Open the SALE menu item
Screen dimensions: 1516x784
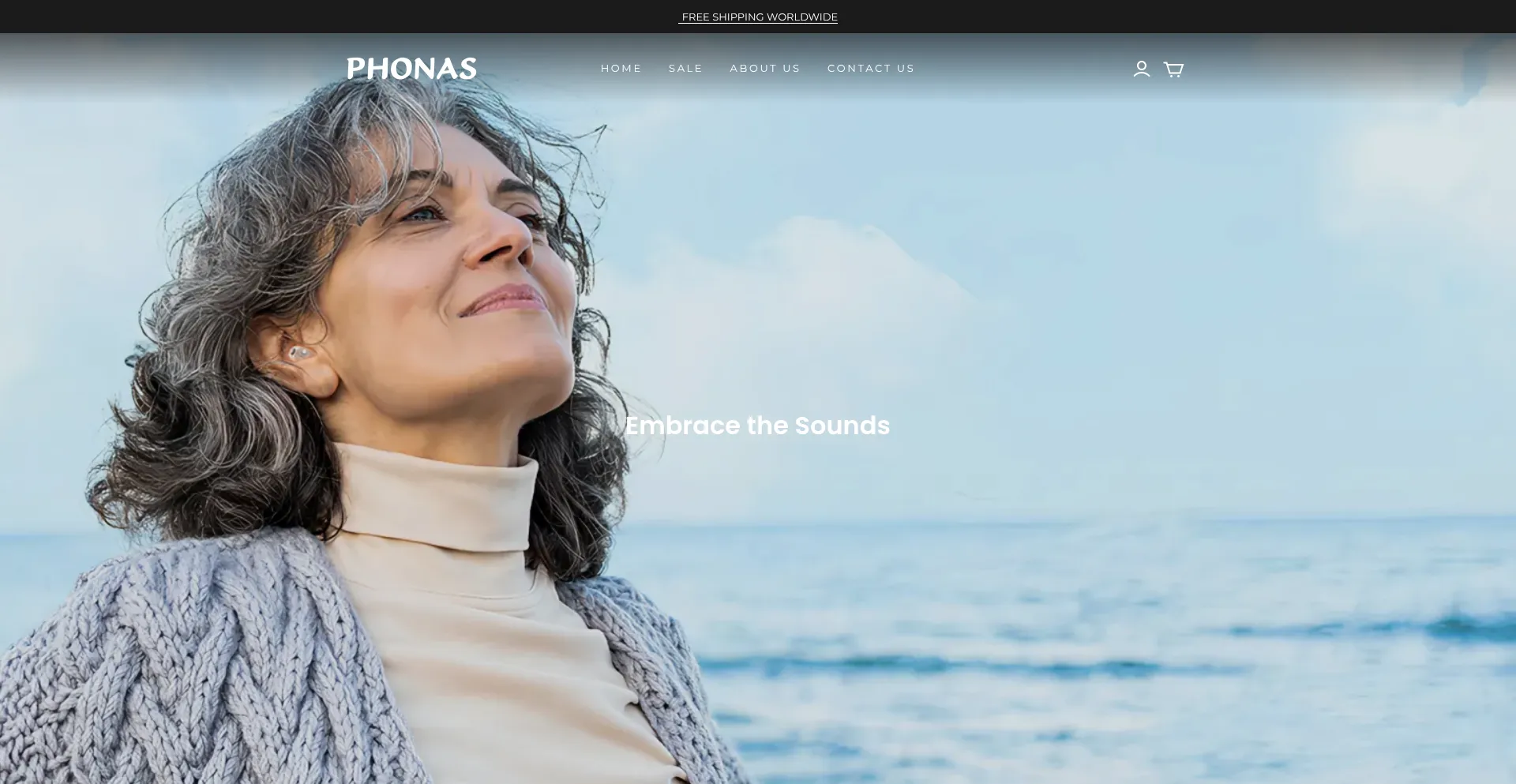(685, 69)
